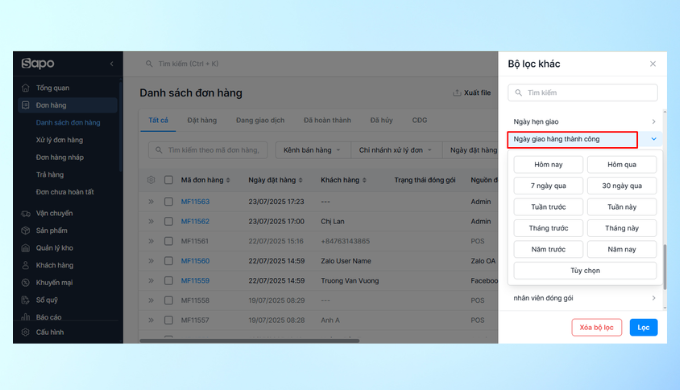Expand row details for order MF11562
Viewport: 680px width, 390px height.
tap(151, 221)
